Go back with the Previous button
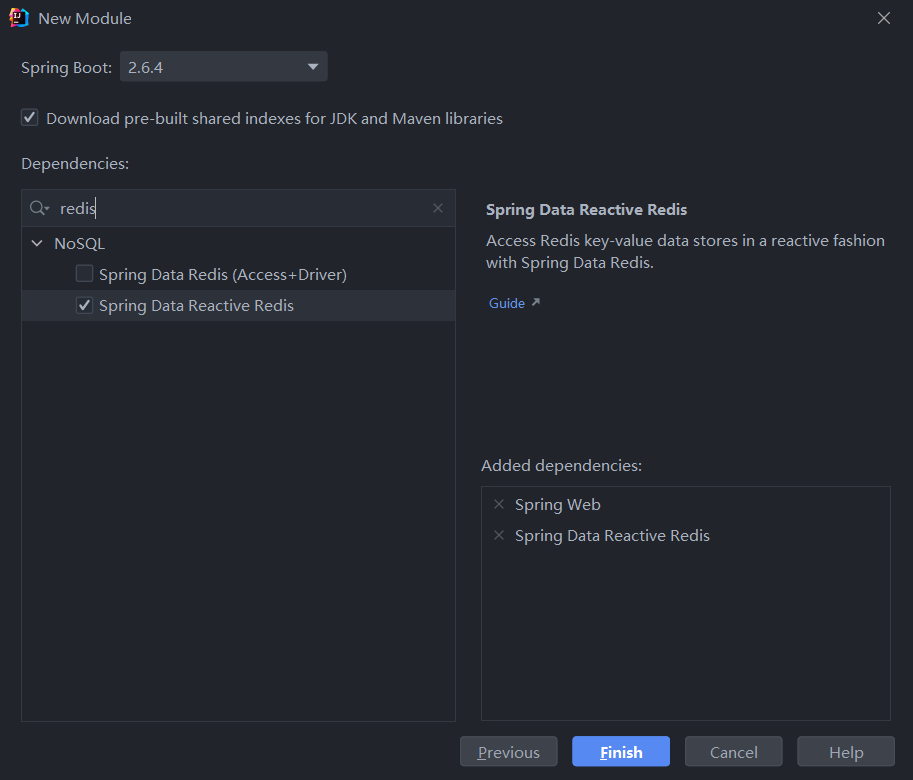Viewport: 913px width, 780px height. pyautogui.click(x=509, y=751)
